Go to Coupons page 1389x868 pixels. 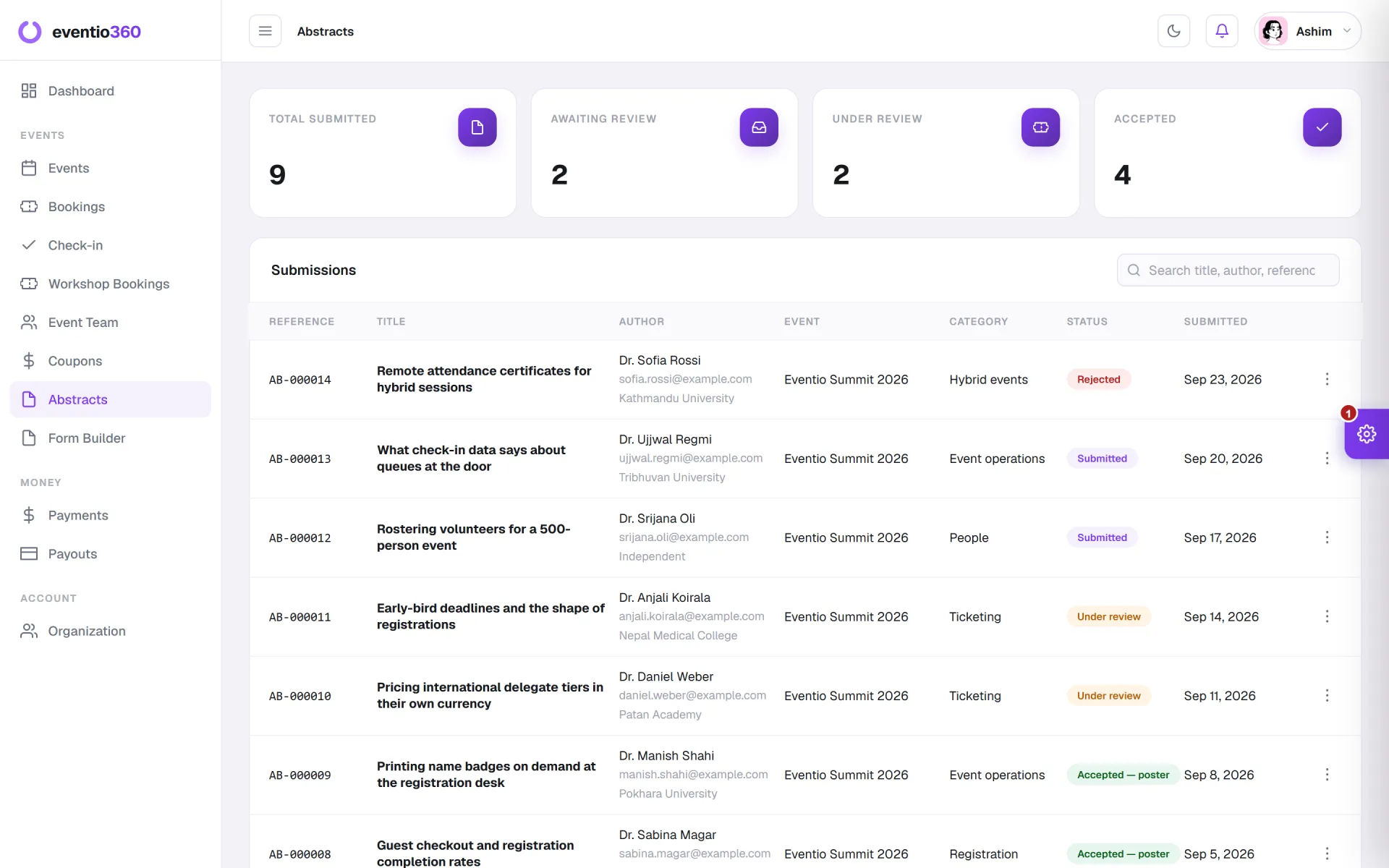(111, 361)
